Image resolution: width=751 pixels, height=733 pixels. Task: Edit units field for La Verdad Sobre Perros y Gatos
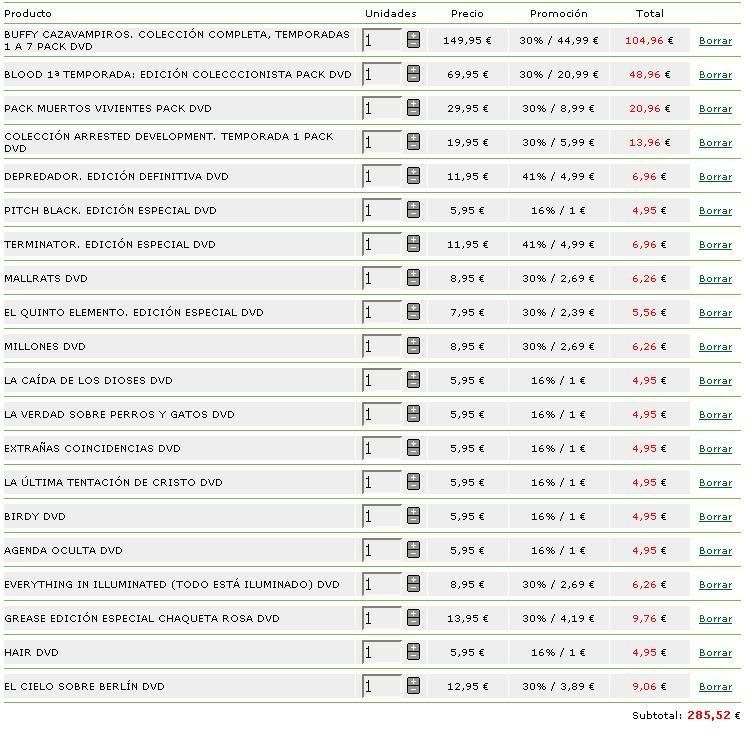tap(382, 415)
